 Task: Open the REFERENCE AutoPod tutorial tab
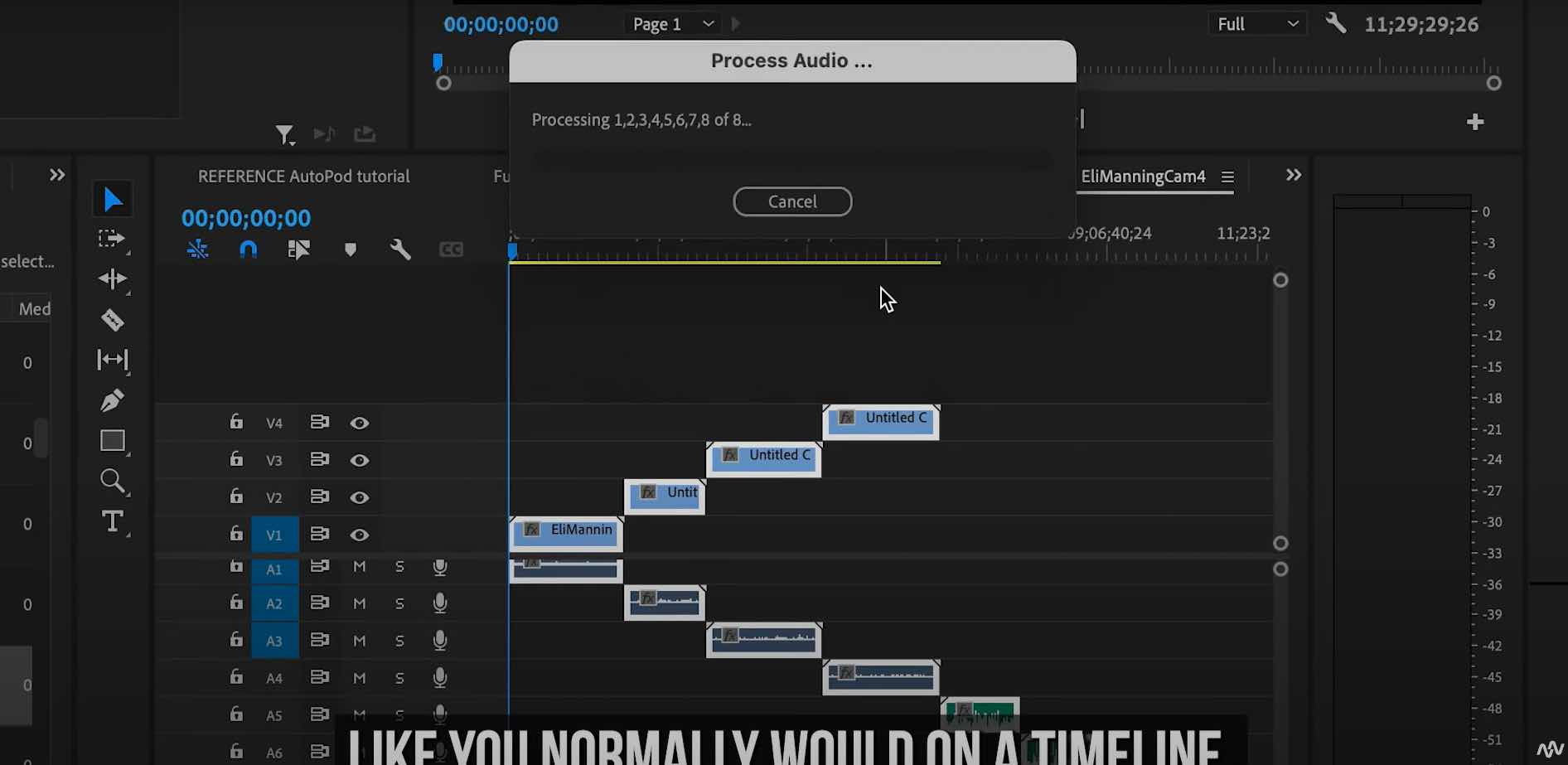303,176
